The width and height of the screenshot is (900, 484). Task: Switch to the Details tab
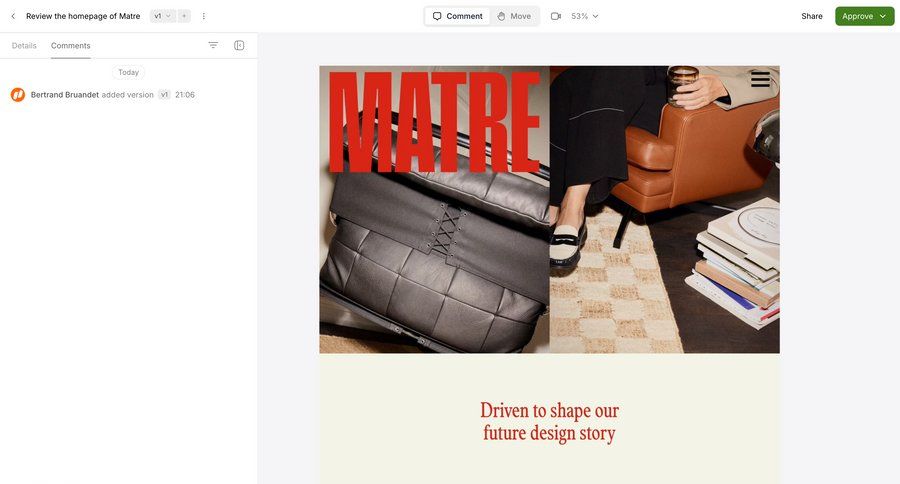click(24, 45)
